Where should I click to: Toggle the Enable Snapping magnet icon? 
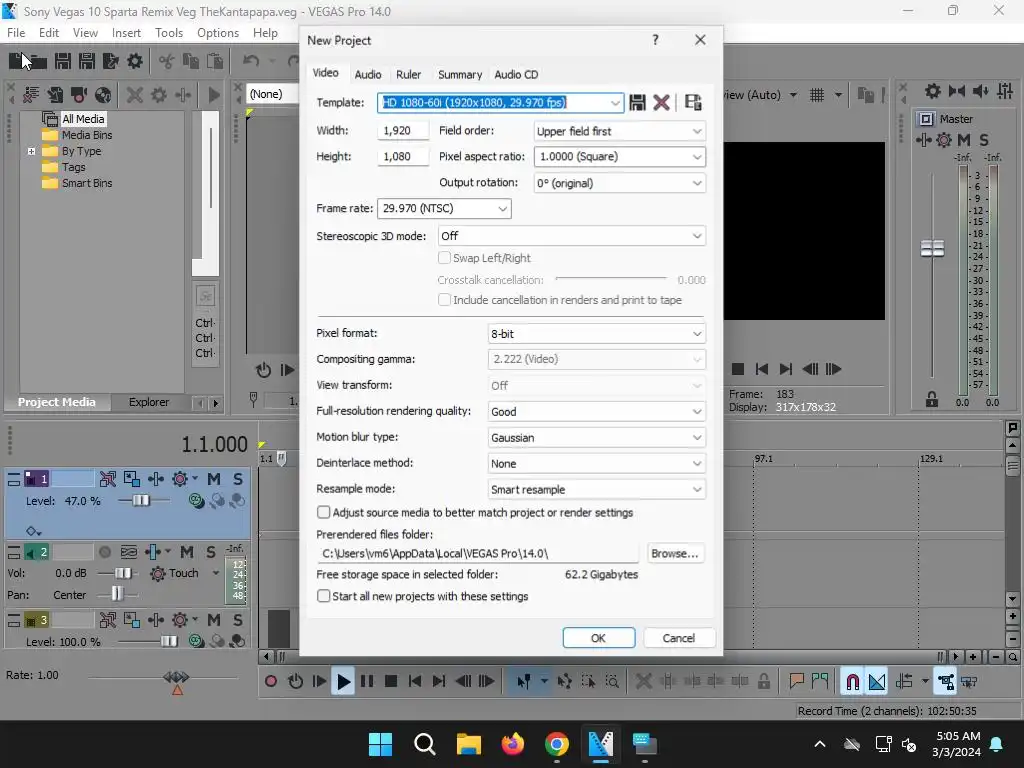coord(852,682)
